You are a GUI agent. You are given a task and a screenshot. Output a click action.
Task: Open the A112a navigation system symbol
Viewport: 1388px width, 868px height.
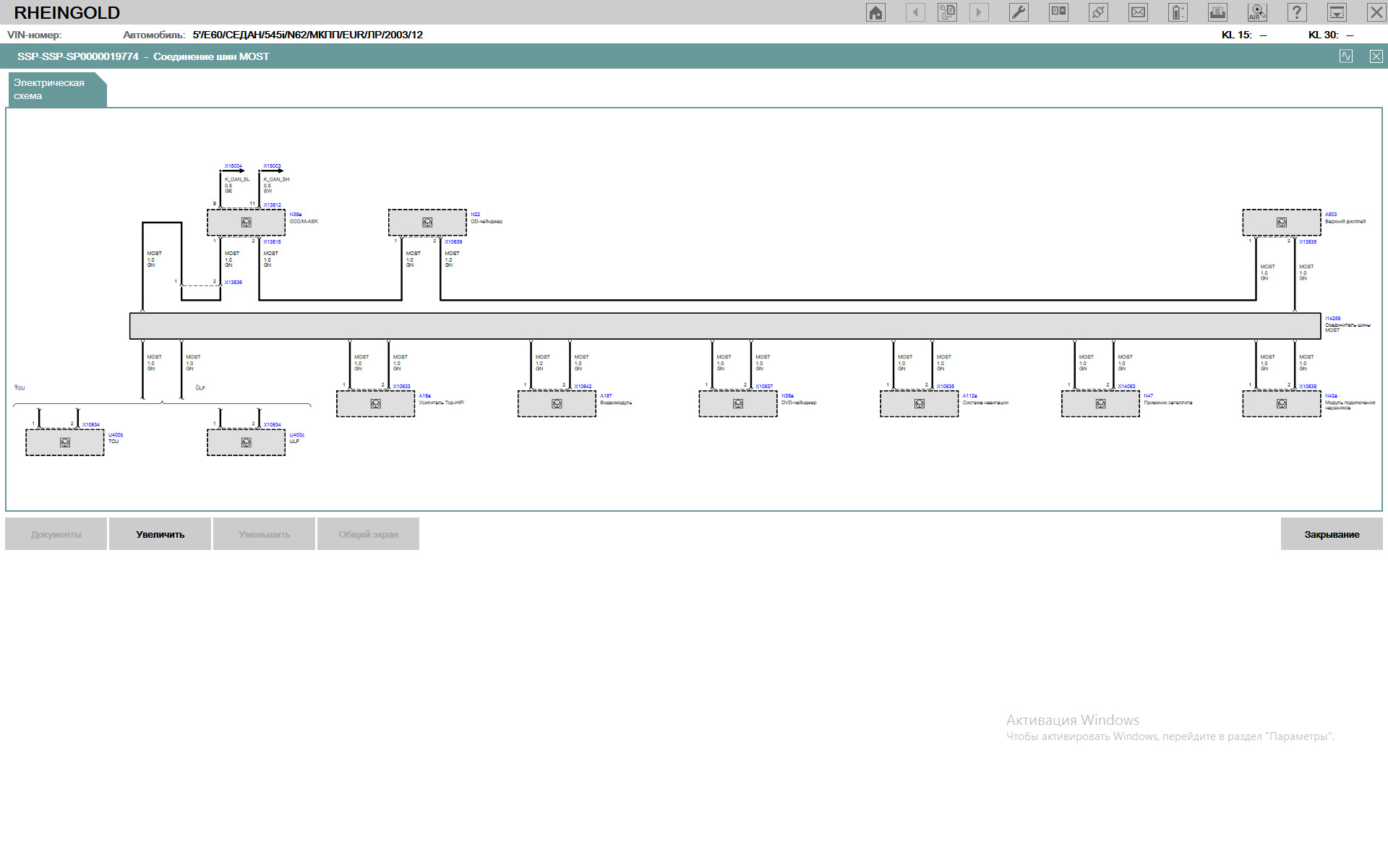(x=920, y=404)
